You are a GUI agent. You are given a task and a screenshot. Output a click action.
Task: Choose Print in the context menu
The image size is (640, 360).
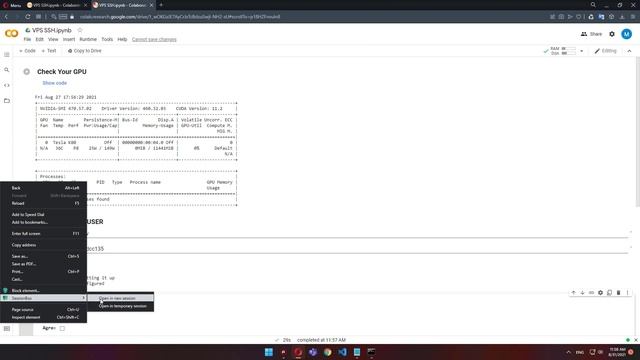44,271
